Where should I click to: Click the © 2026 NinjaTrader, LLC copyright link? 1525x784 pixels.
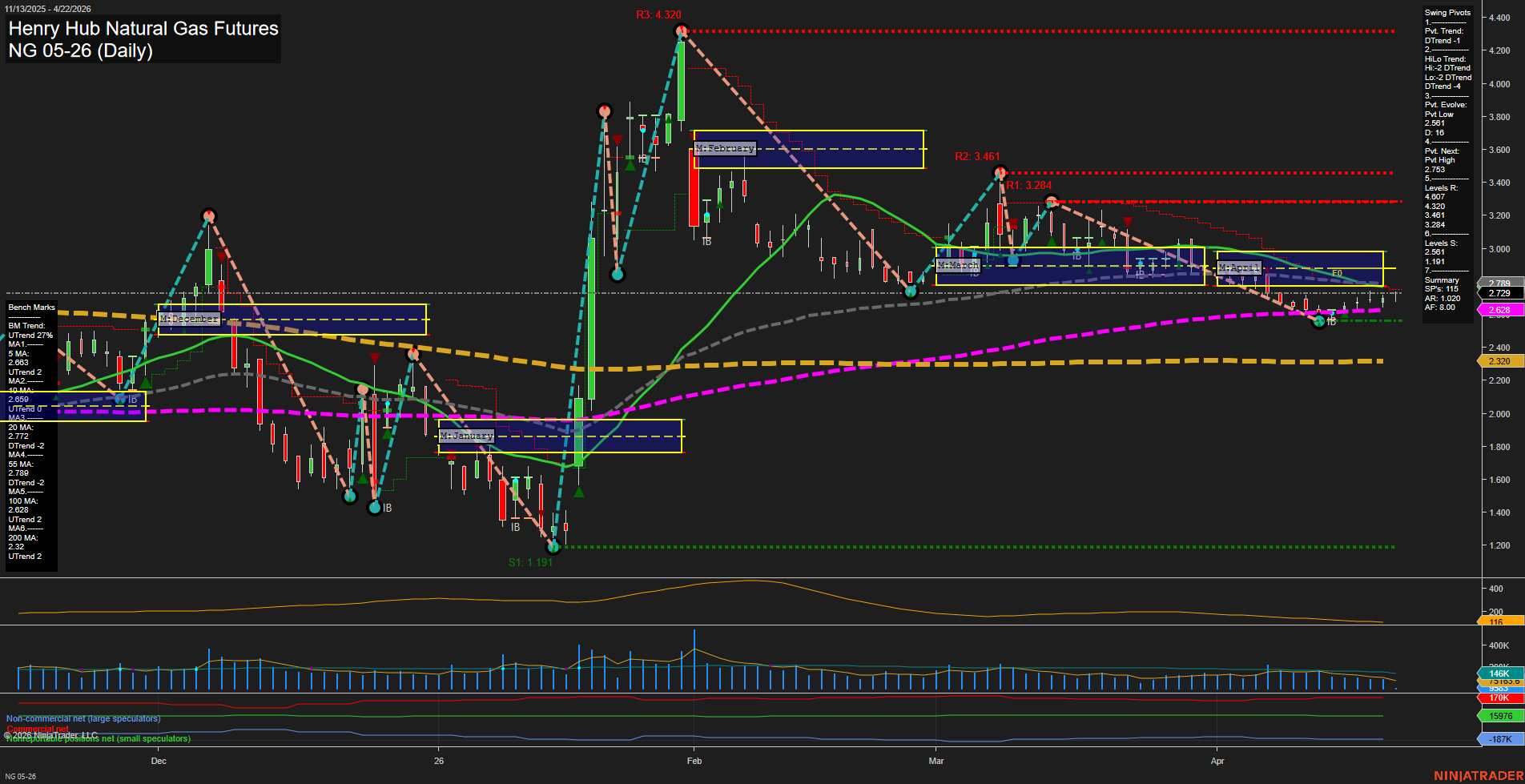(50, 734)
